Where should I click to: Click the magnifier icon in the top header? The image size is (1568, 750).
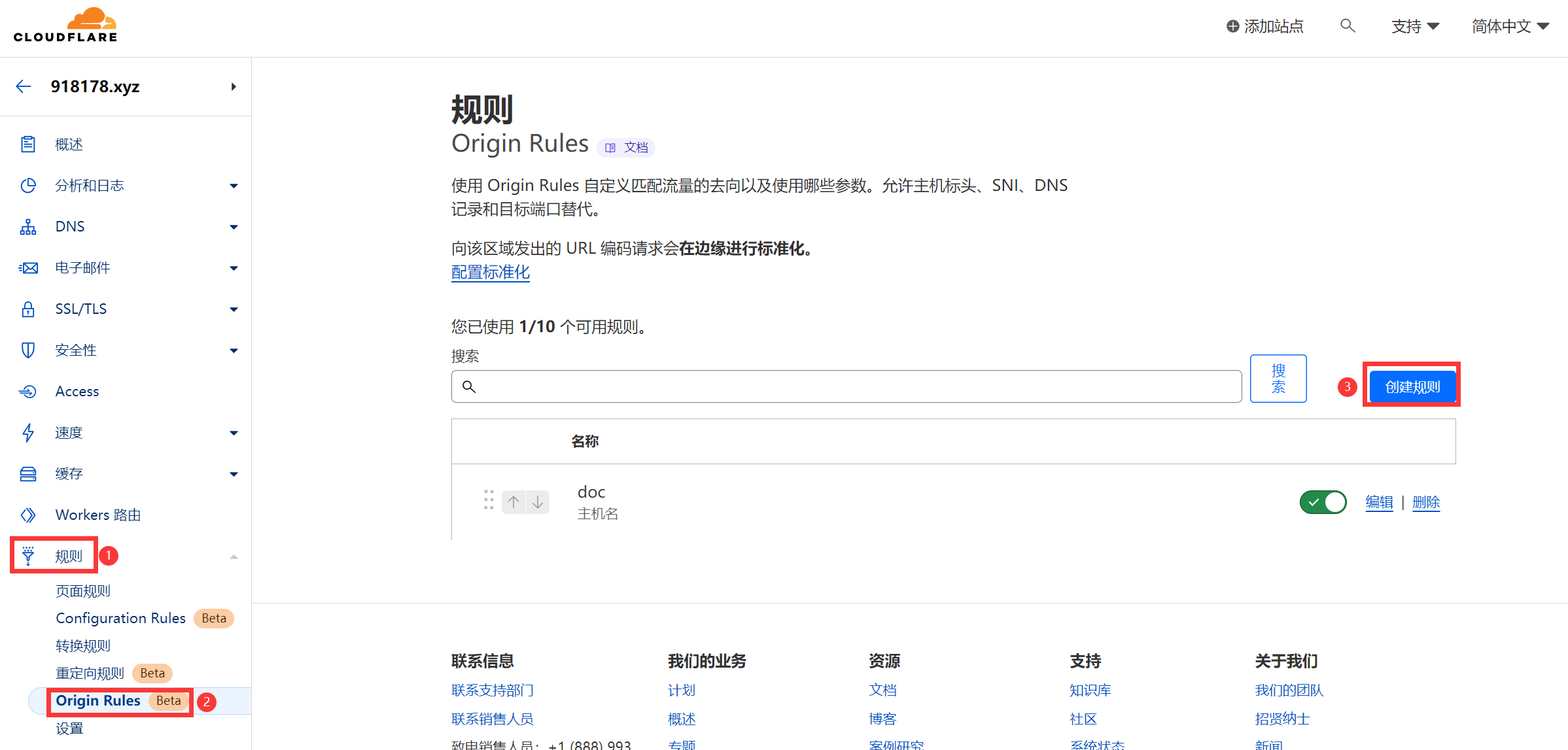1348,26
